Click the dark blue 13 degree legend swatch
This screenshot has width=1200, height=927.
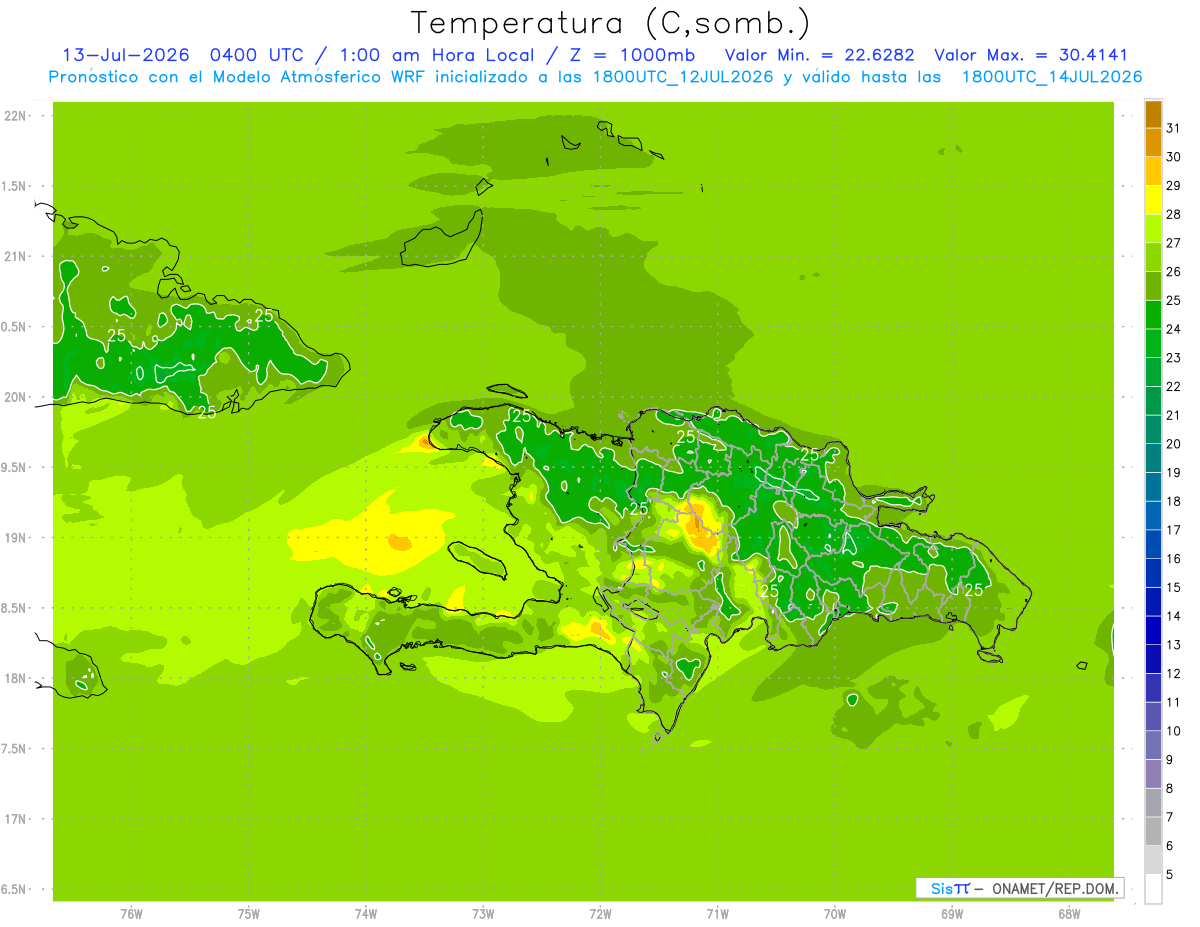tap(1153, 630)
